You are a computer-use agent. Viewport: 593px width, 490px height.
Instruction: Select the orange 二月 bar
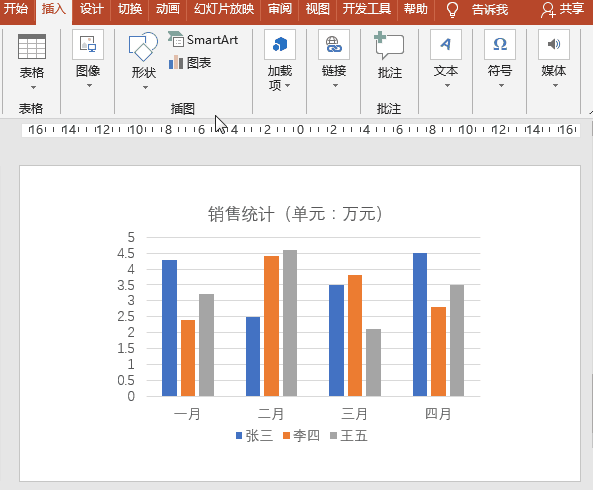(272, 326)
